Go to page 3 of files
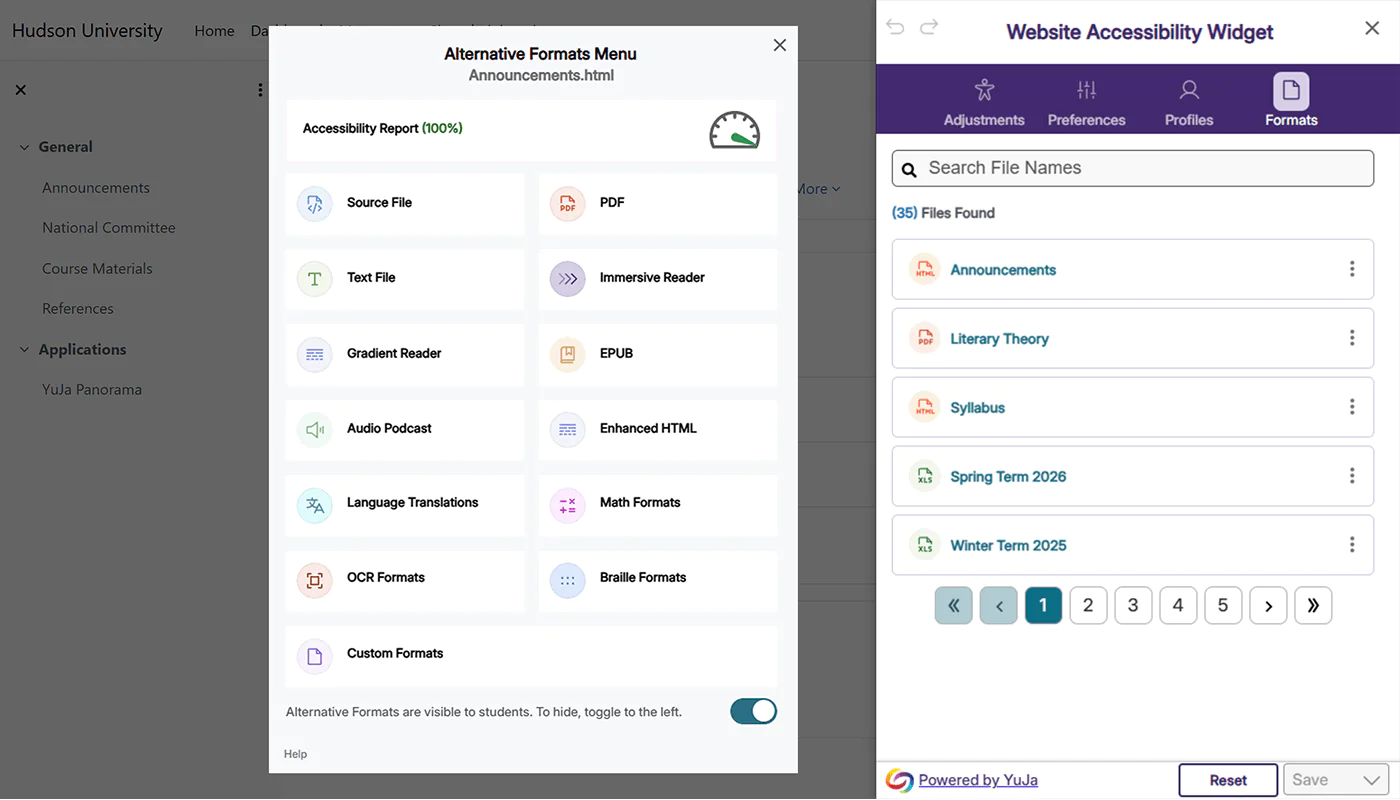 coord(1133,605)
